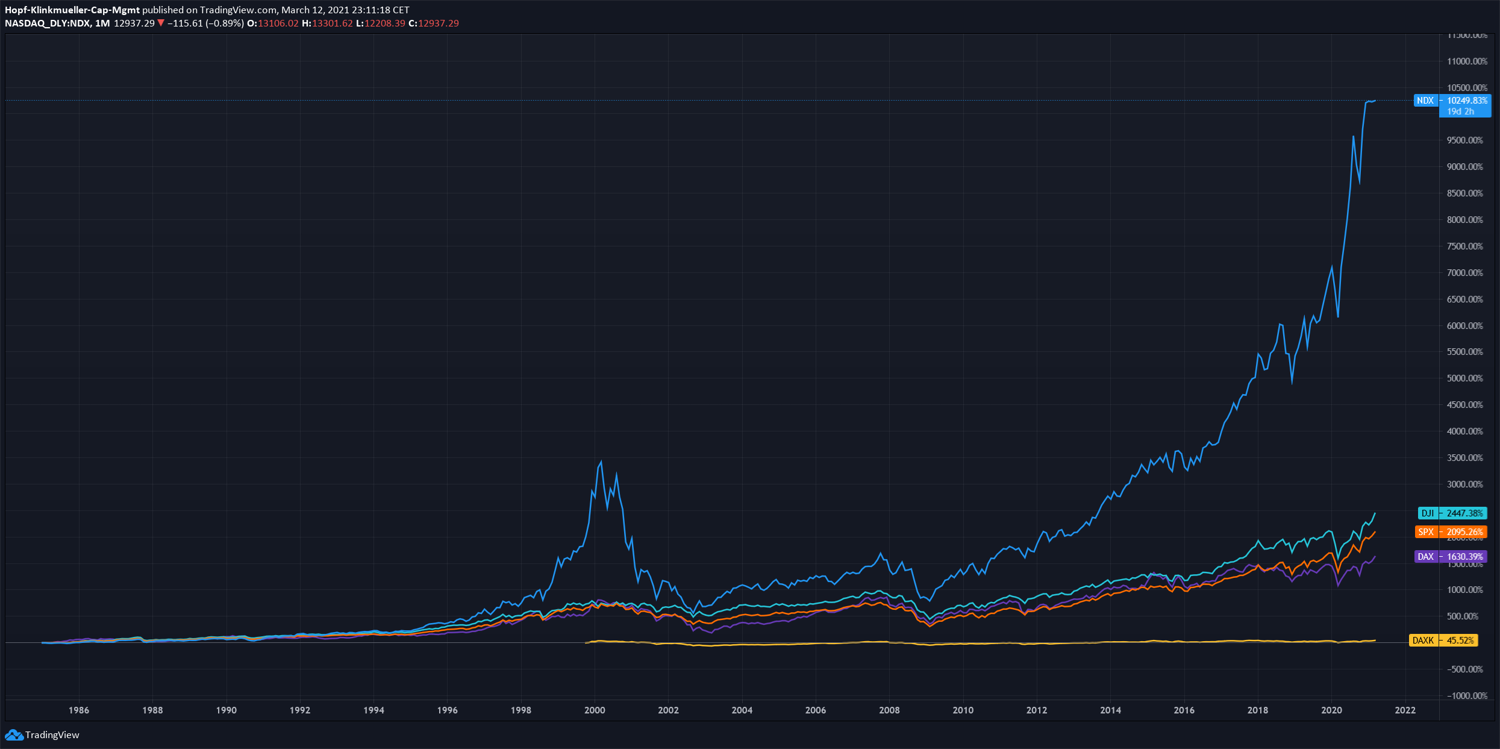Click the NDX value 10249.83%
The height and width of the screenshot is (749, 1500).
click(1468, 101)
